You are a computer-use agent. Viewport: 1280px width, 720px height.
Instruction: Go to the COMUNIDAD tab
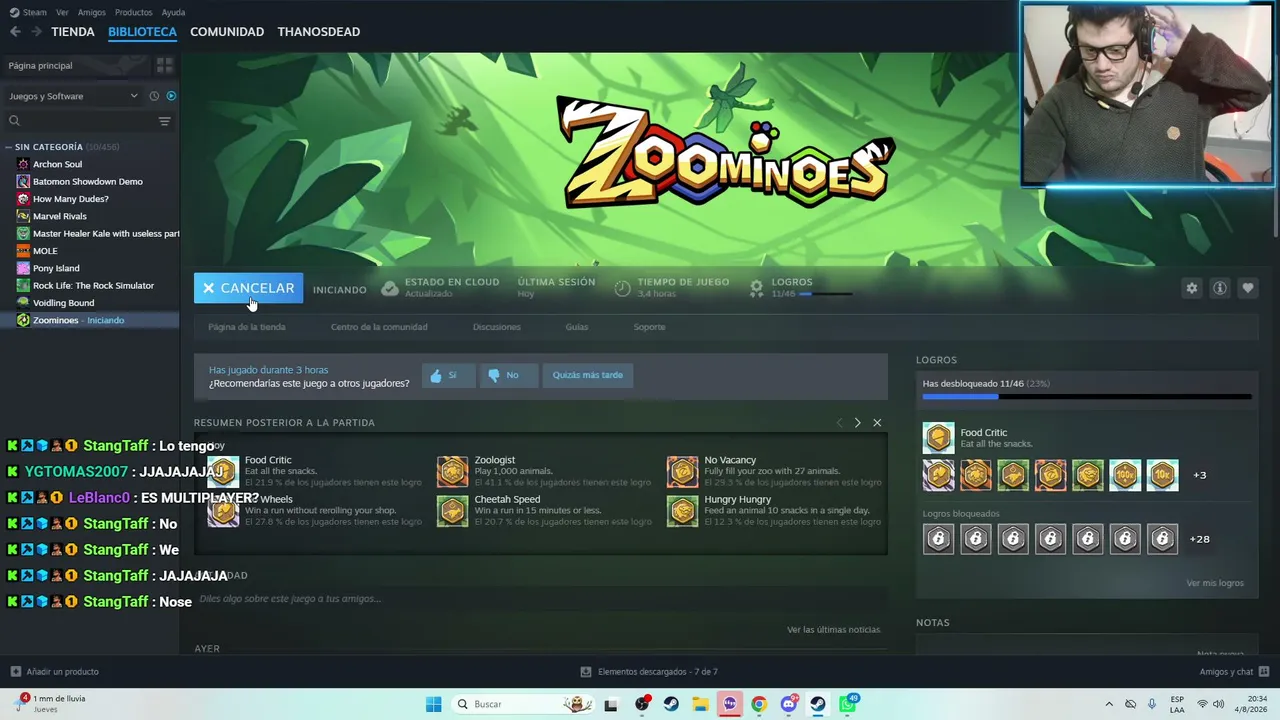[x=227, y=32]
